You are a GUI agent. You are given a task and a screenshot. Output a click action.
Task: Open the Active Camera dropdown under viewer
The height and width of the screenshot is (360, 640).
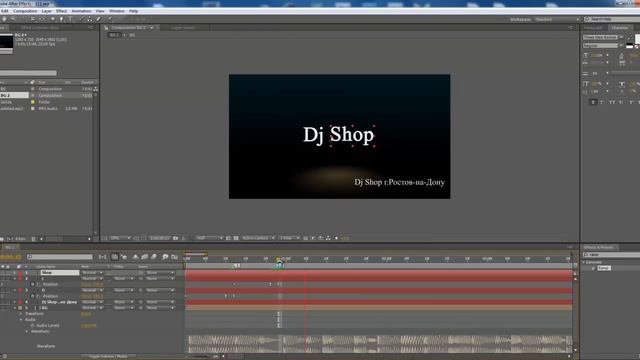point(258,238)
